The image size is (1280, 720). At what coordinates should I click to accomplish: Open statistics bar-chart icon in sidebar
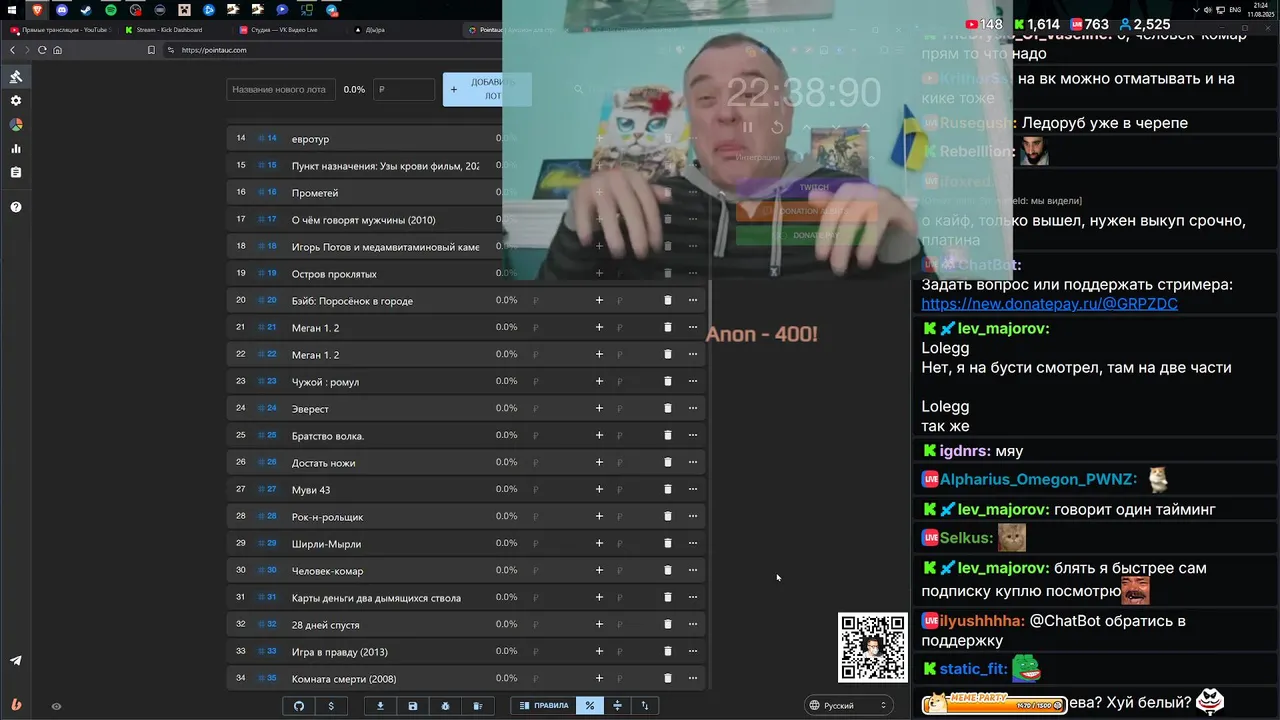(x=16, y=149)
